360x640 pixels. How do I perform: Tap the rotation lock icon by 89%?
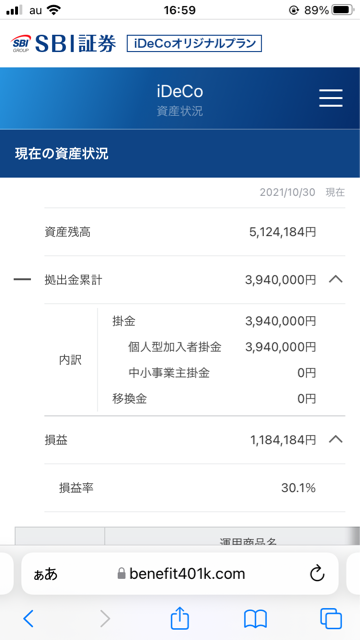293,11
